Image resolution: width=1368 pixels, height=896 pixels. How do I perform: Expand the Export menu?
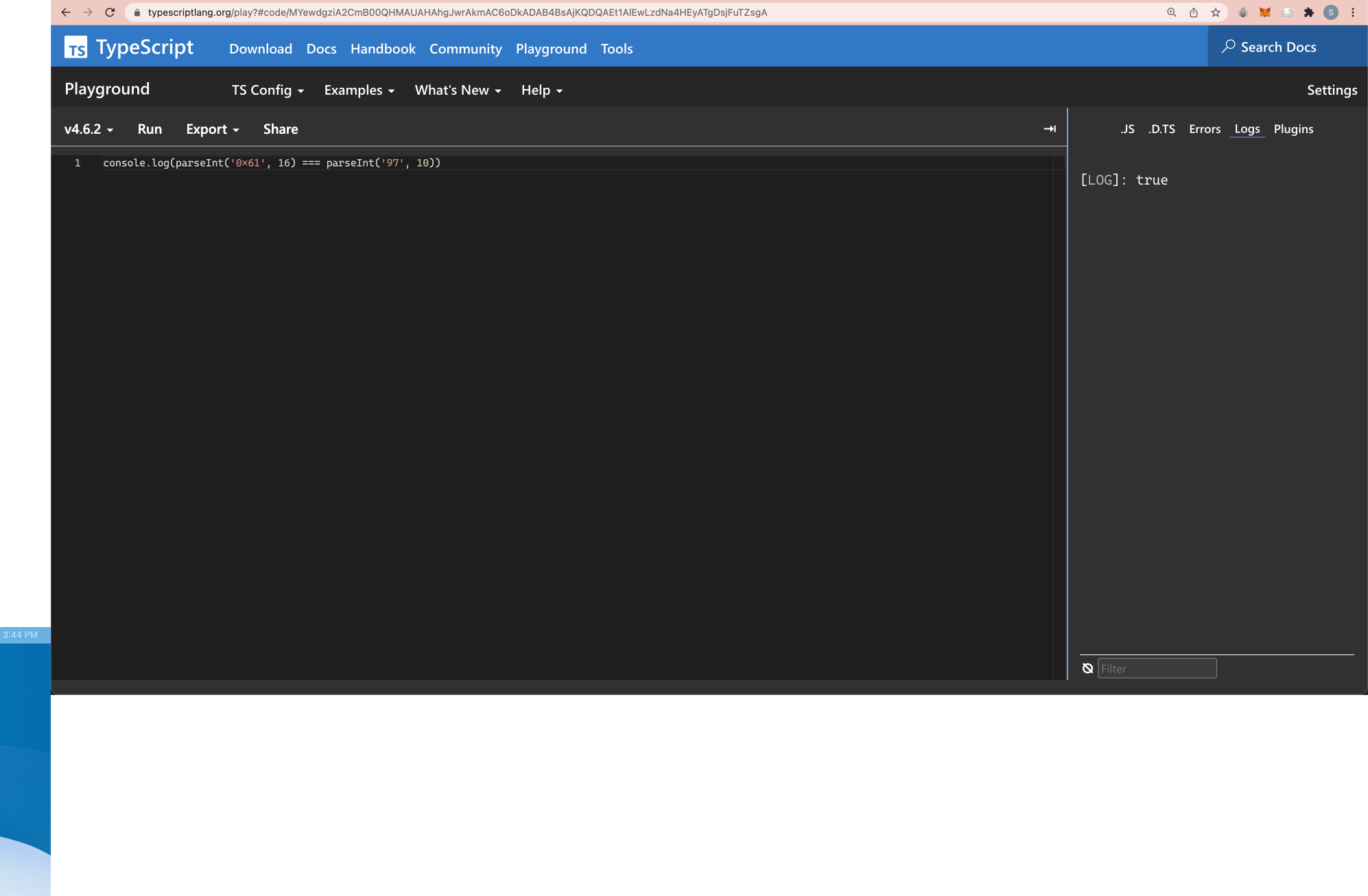point(211,129)
